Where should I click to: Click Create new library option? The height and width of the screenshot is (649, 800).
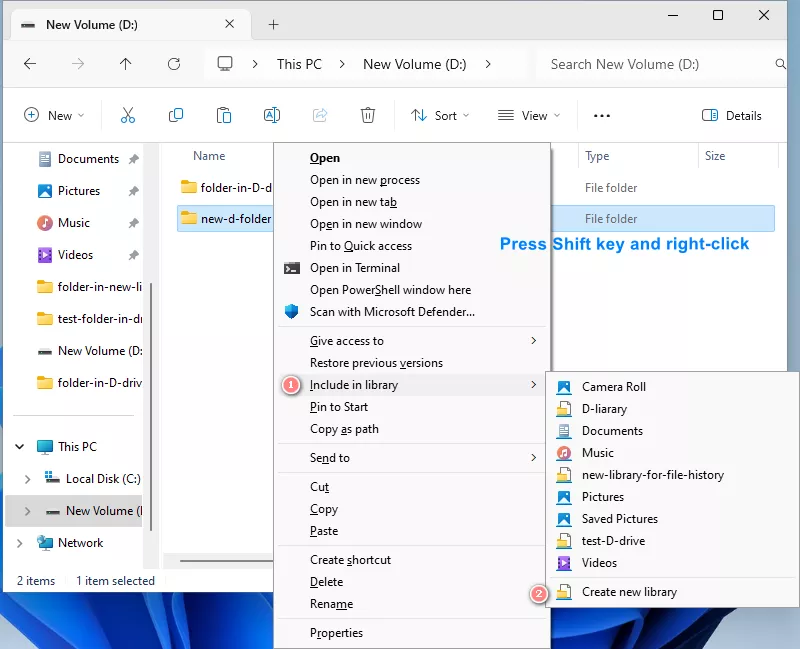pyautogui.click(x=671, y=592)
